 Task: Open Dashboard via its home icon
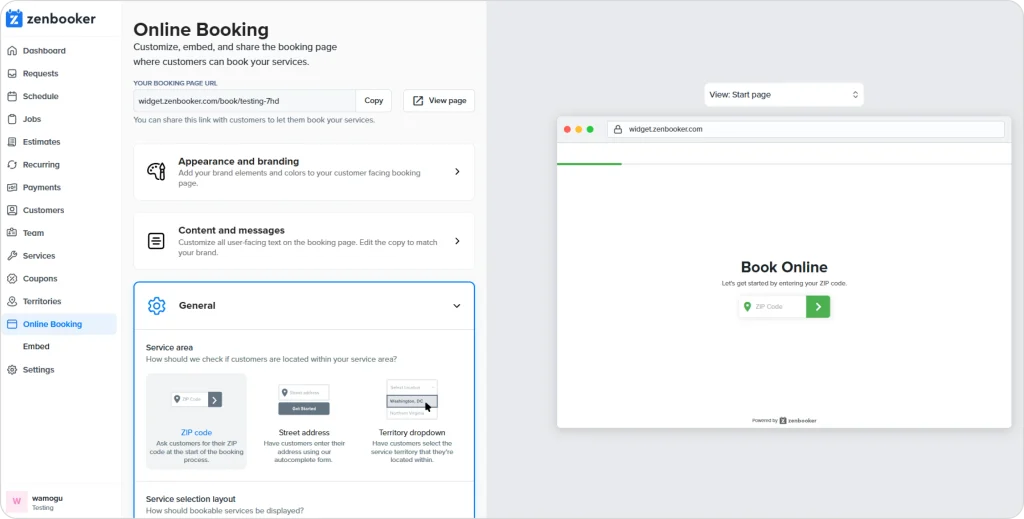(x=12, y=51)
